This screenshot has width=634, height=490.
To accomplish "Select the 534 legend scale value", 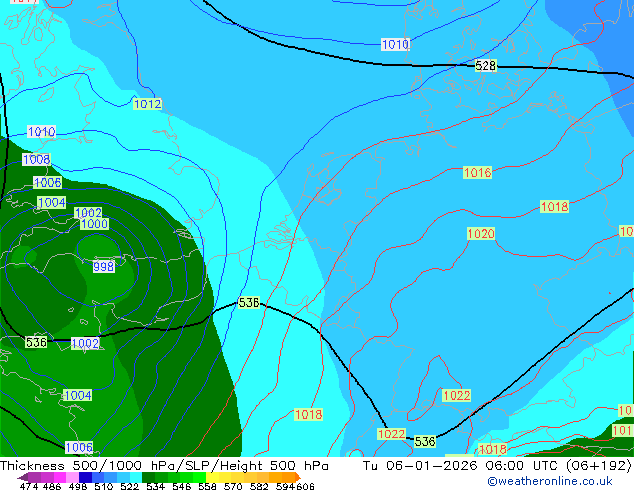I will [x=156, y=486].
